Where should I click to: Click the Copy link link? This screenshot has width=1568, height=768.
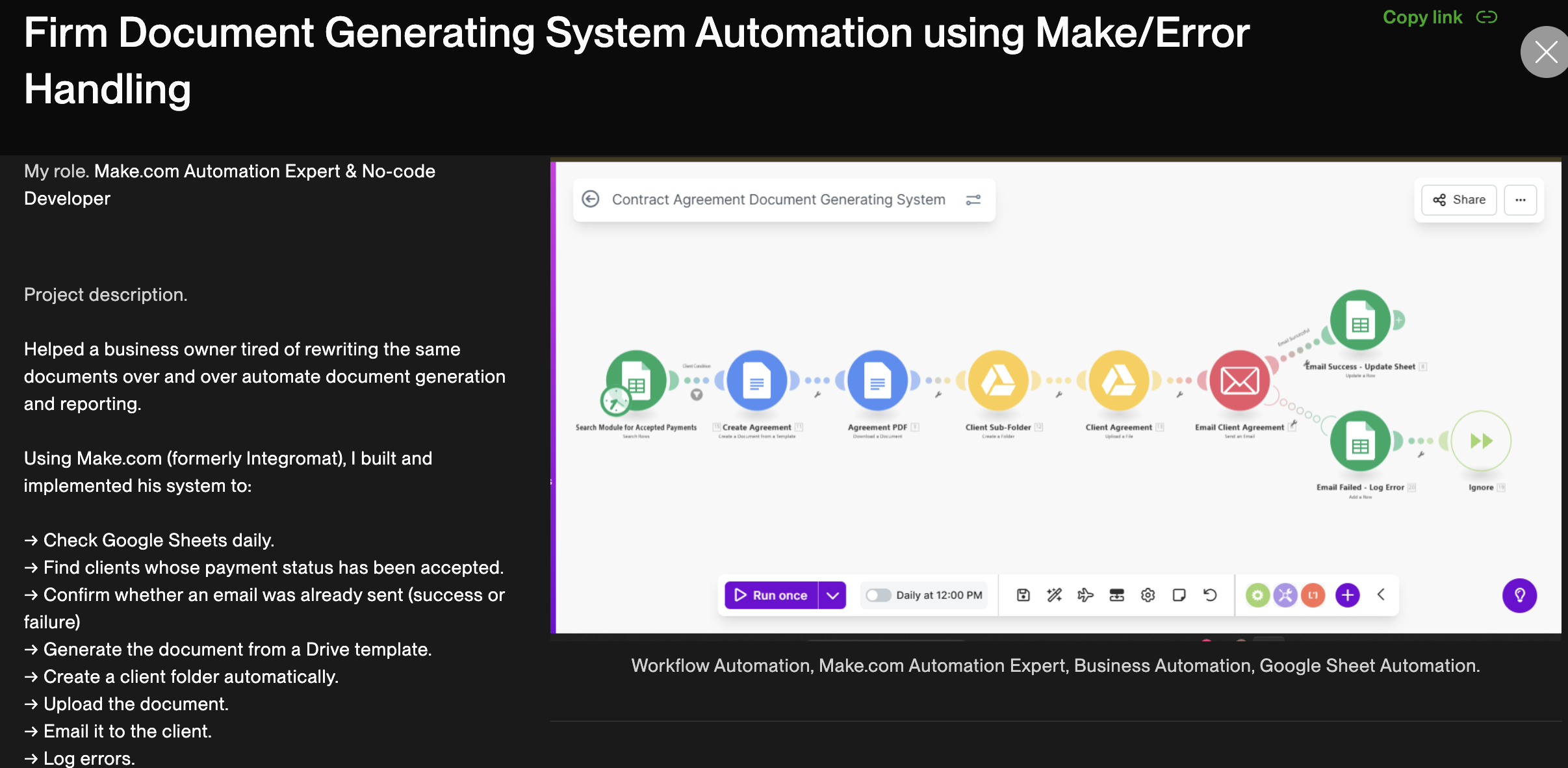click(x=1439, y=17)
